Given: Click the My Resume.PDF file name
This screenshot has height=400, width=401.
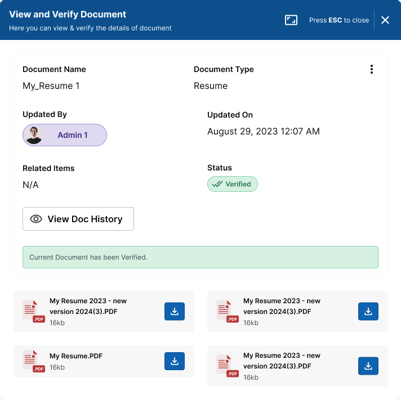Looking at the screenshot, I should (76, 356).
